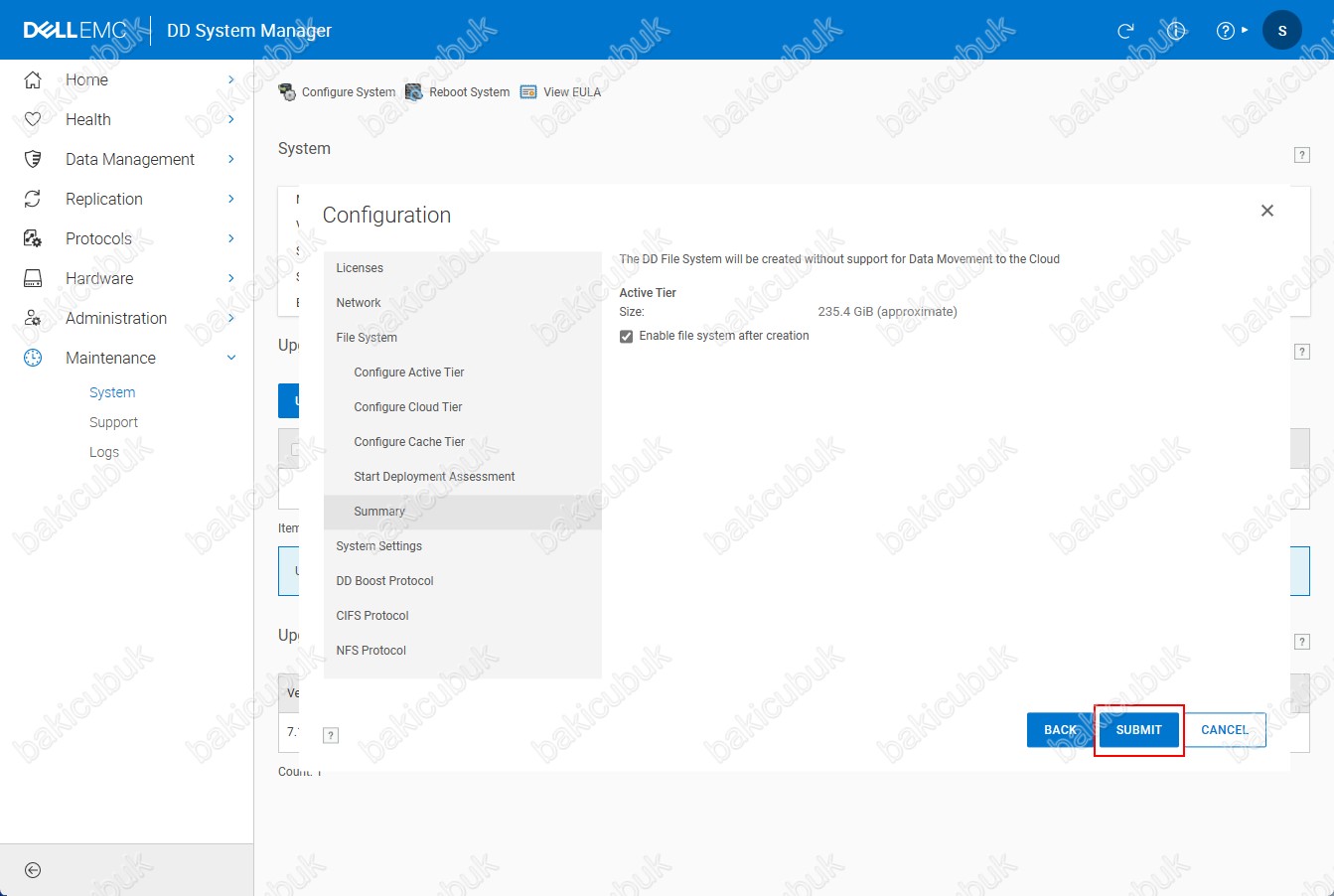Click the Replication arrows icon
Screen dimensions: 1334x896
[x=33, y=199]
